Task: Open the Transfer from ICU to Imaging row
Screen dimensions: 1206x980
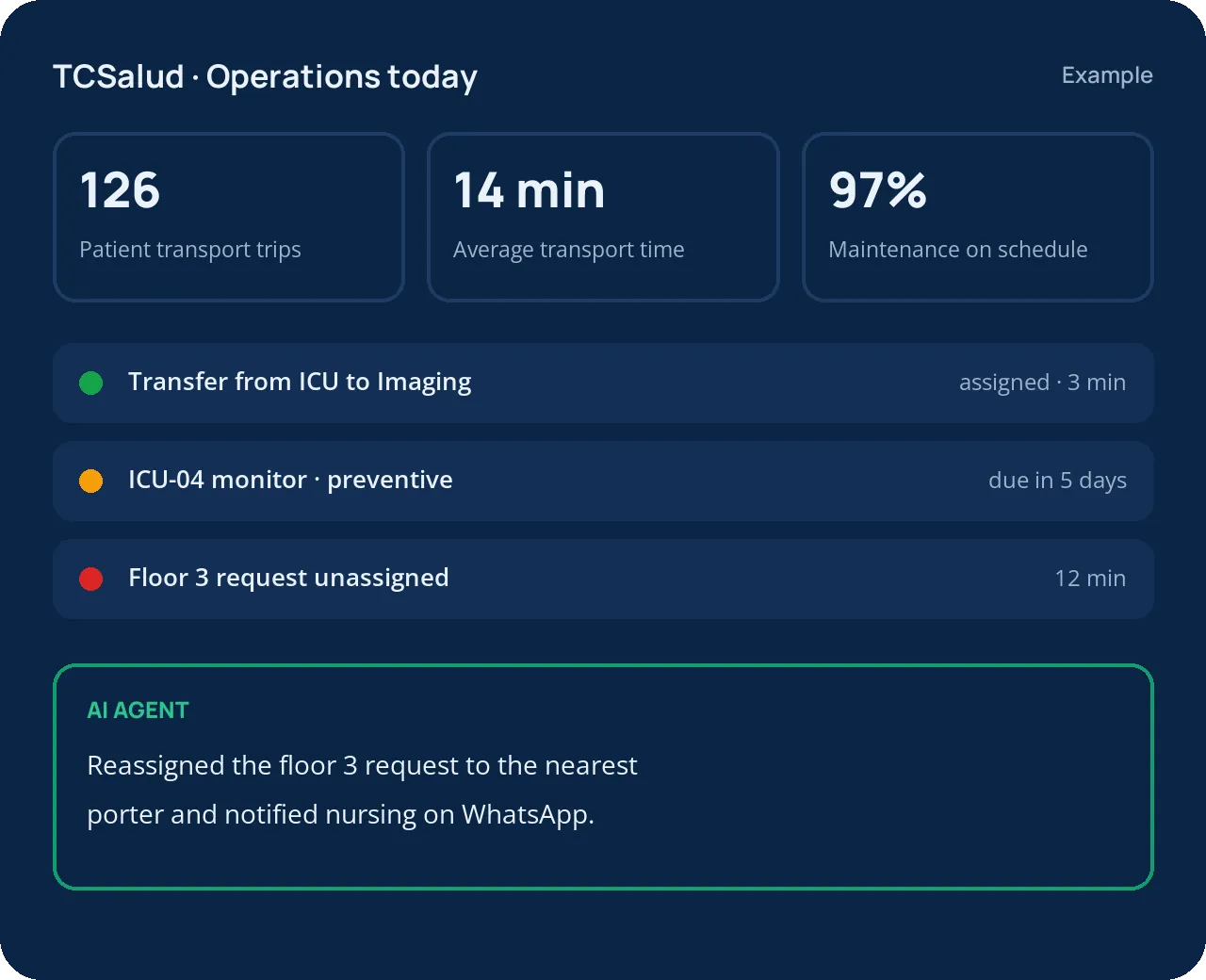Action: (x=603, y=383)
